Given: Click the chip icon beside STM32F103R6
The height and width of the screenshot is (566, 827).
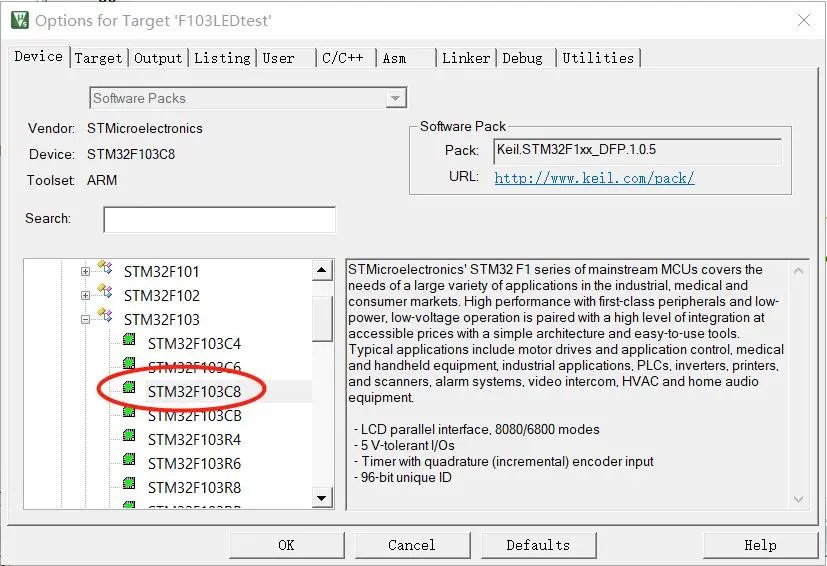Looking at the screenshot, I should pos(129,459).
